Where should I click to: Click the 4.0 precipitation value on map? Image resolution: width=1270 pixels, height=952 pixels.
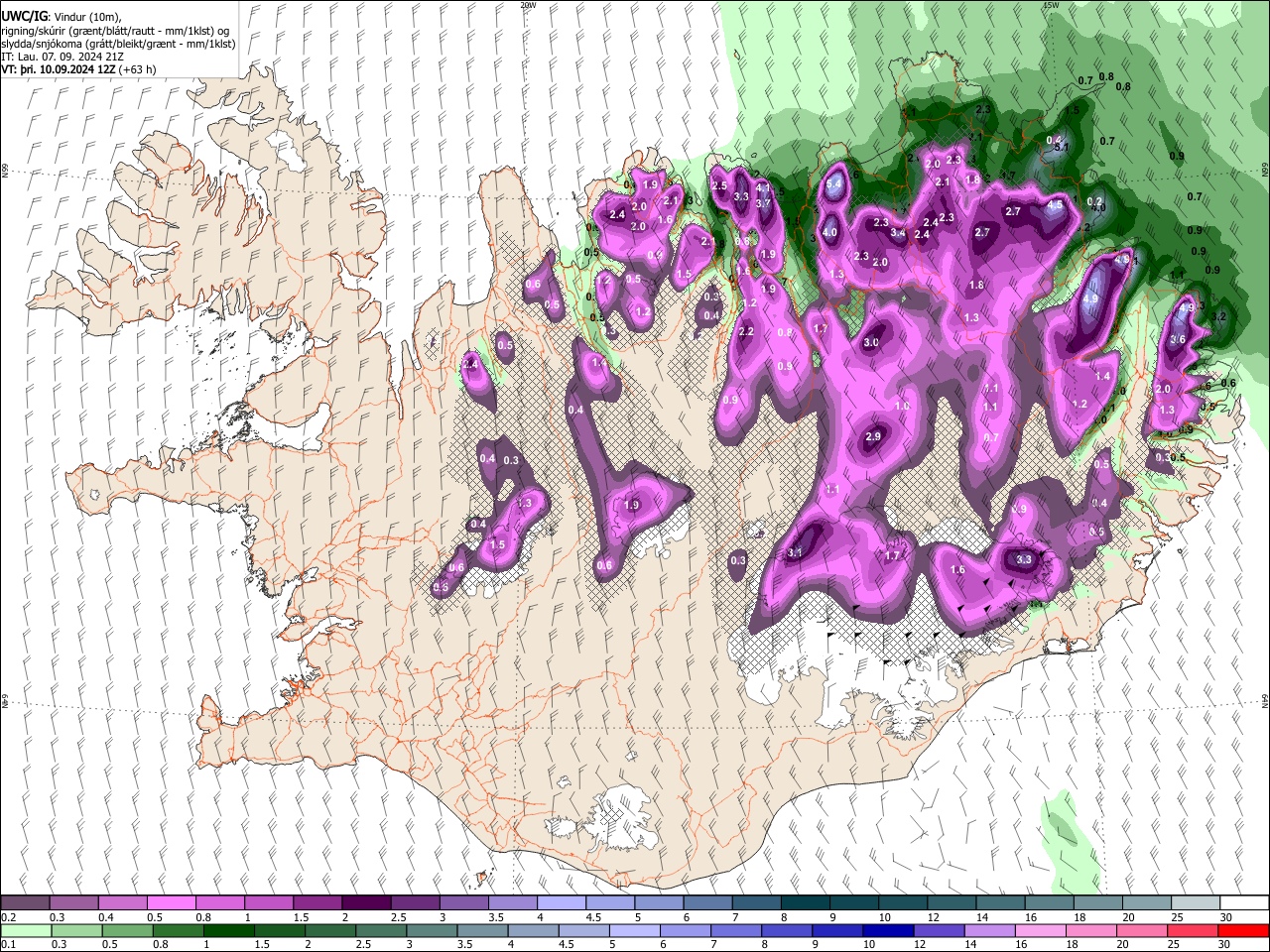(x=829, y=233)
